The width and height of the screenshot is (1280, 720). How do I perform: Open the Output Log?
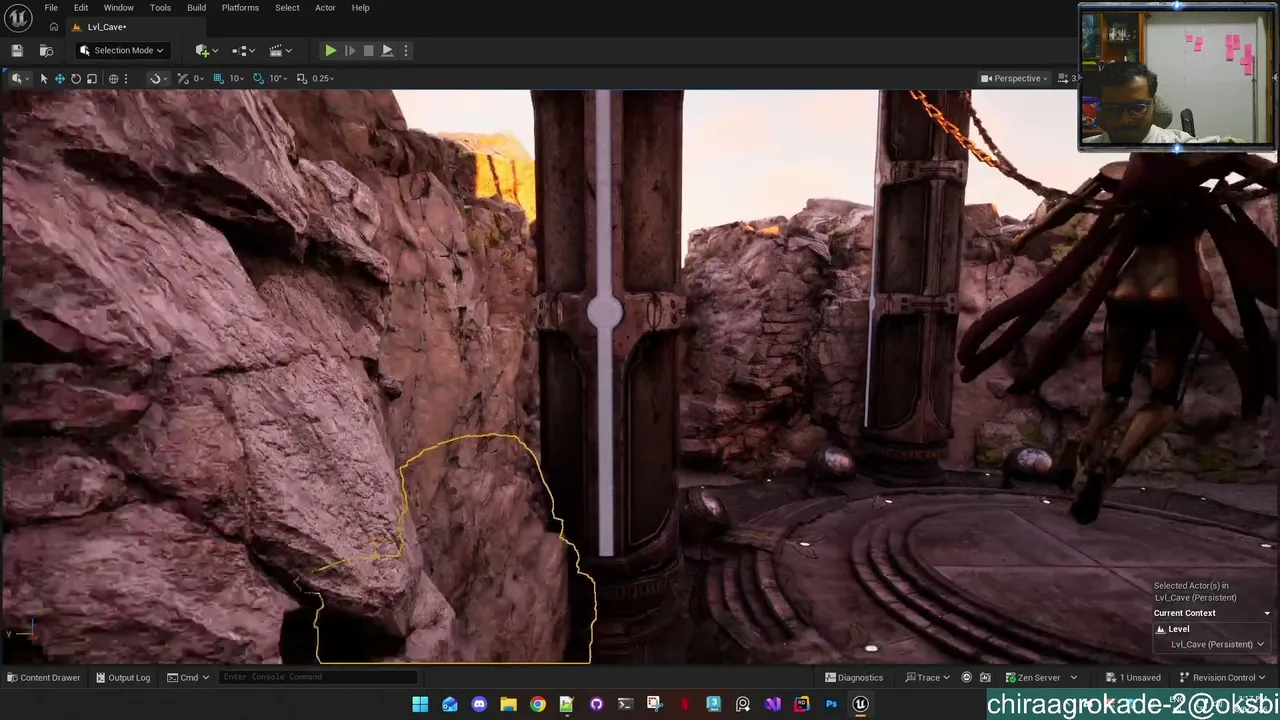click(123, 677)
